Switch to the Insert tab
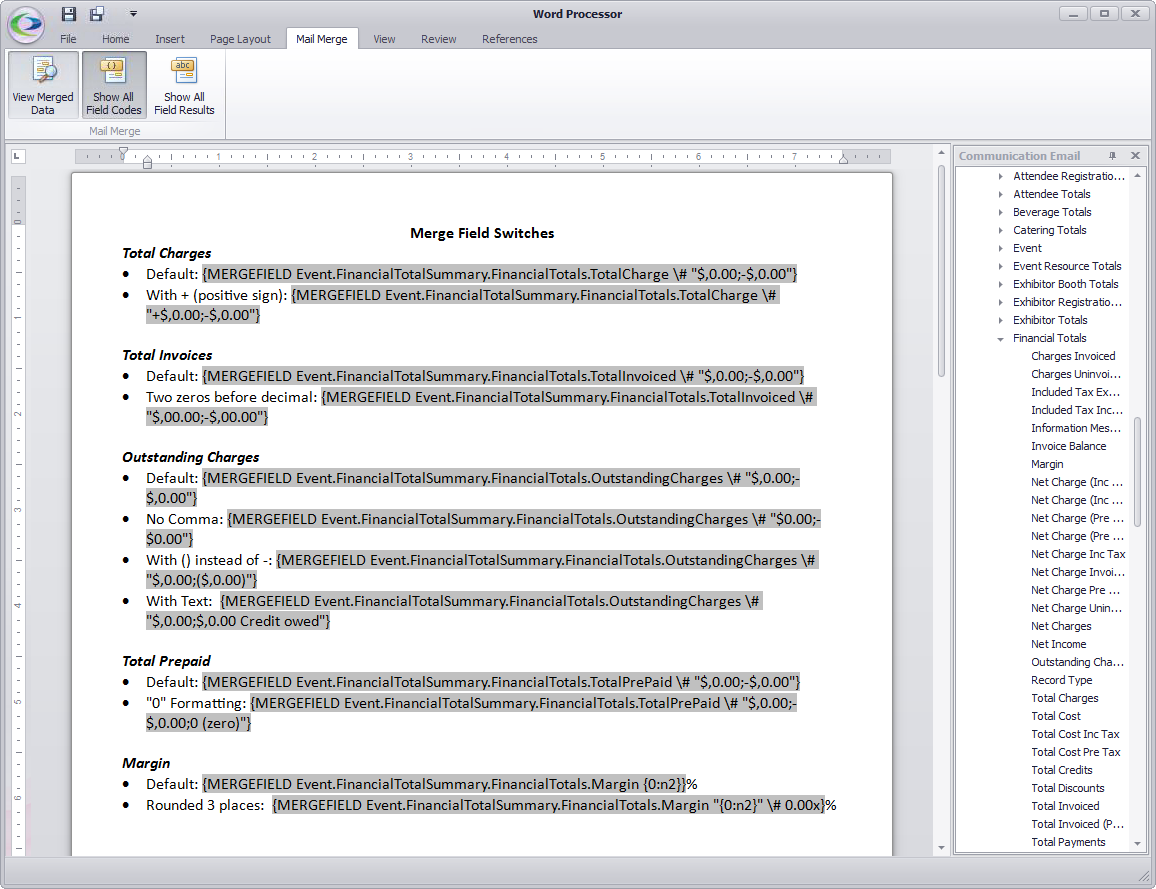Viewport: 1156px width, 889px height. [170, 39]
